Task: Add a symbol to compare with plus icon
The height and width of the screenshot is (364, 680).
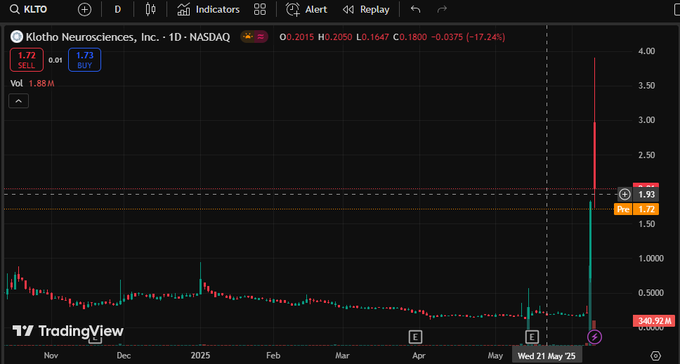Action: 85,10
